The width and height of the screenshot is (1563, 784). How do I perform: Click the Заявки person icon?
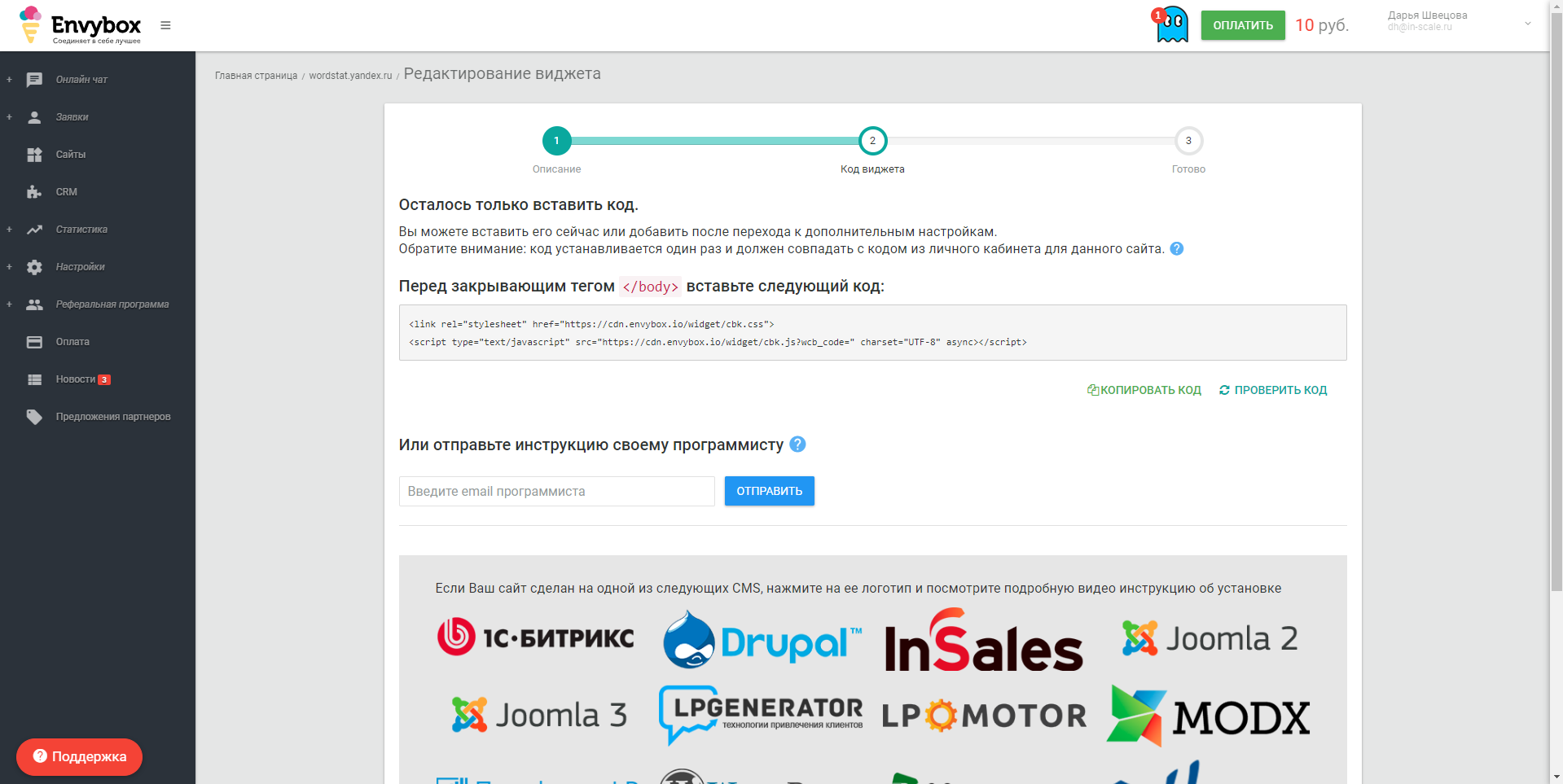34,117
